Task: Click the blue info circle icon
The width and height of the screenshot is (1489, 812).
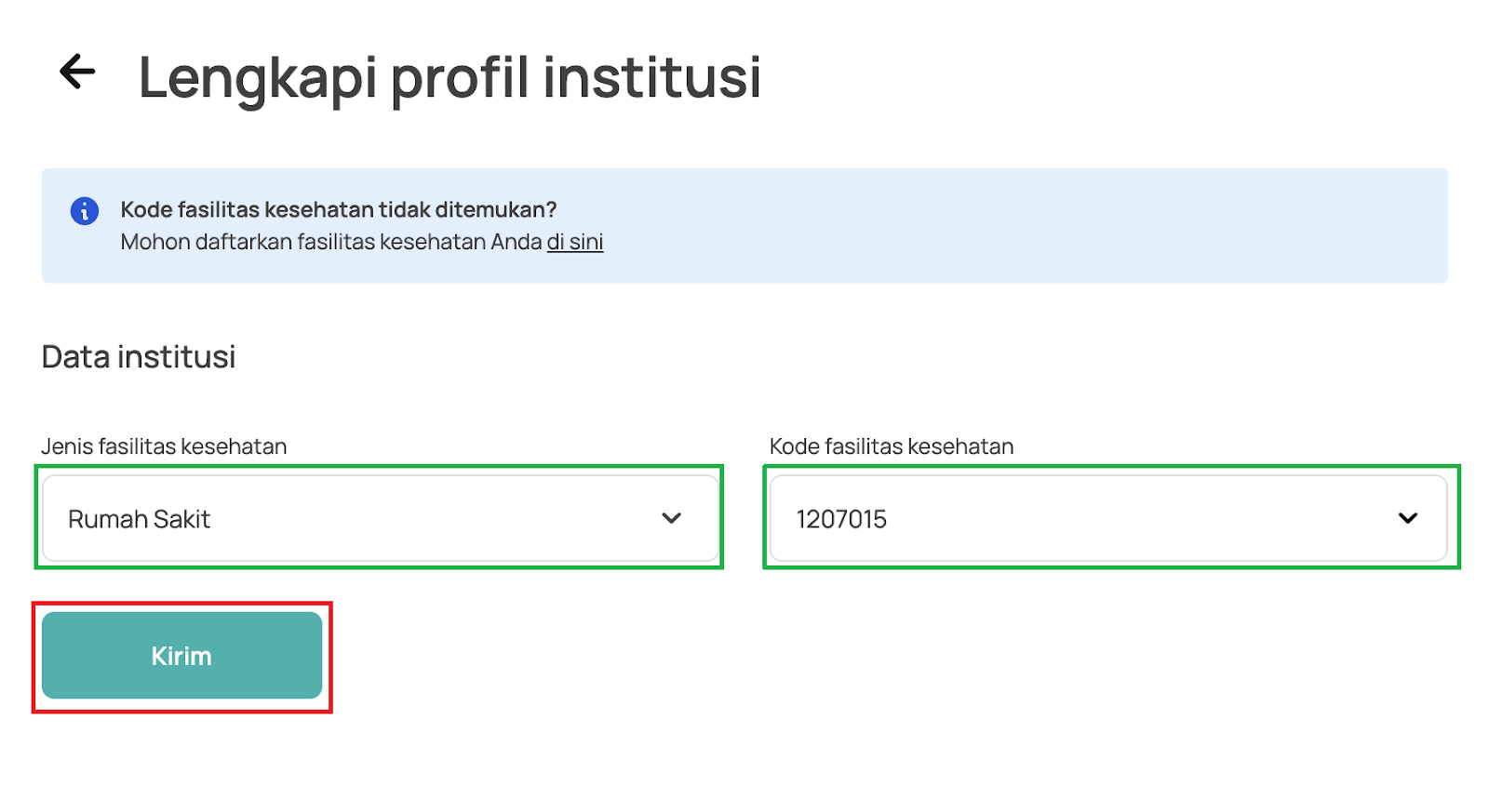Action: pos(85,211)
